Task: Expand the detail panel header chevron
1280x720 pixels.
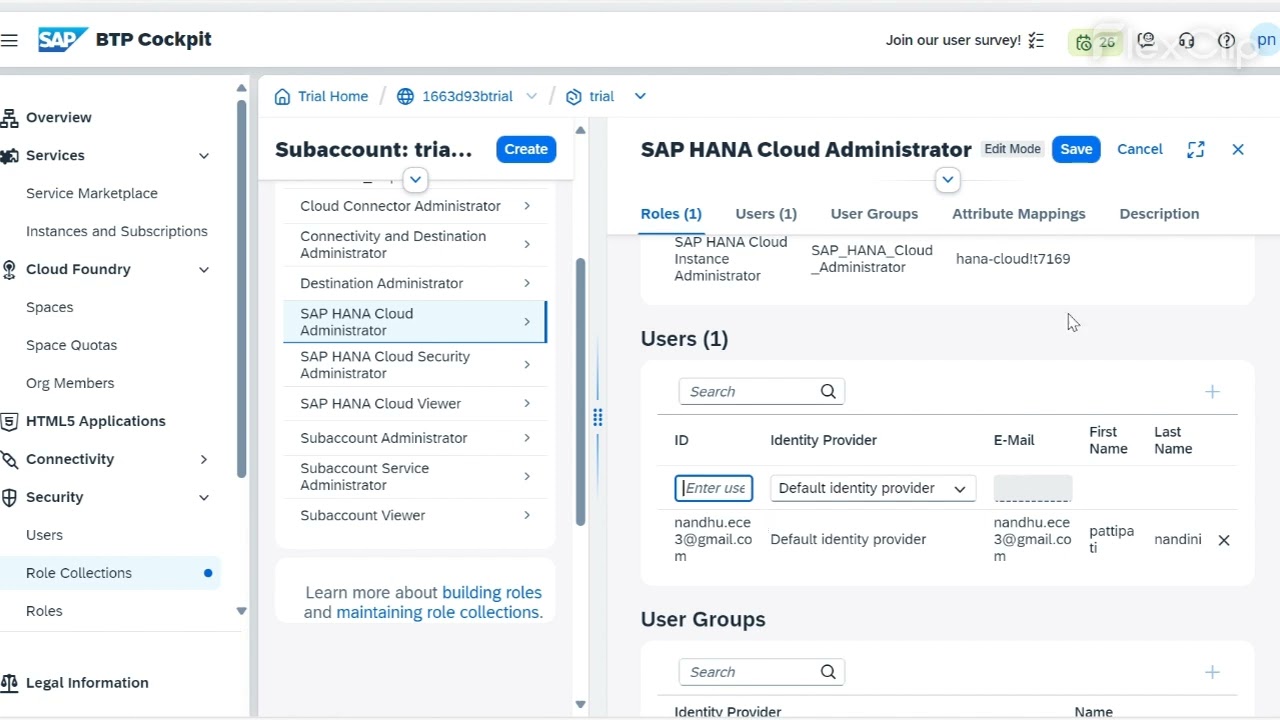Action: click(x=948, y=181)
